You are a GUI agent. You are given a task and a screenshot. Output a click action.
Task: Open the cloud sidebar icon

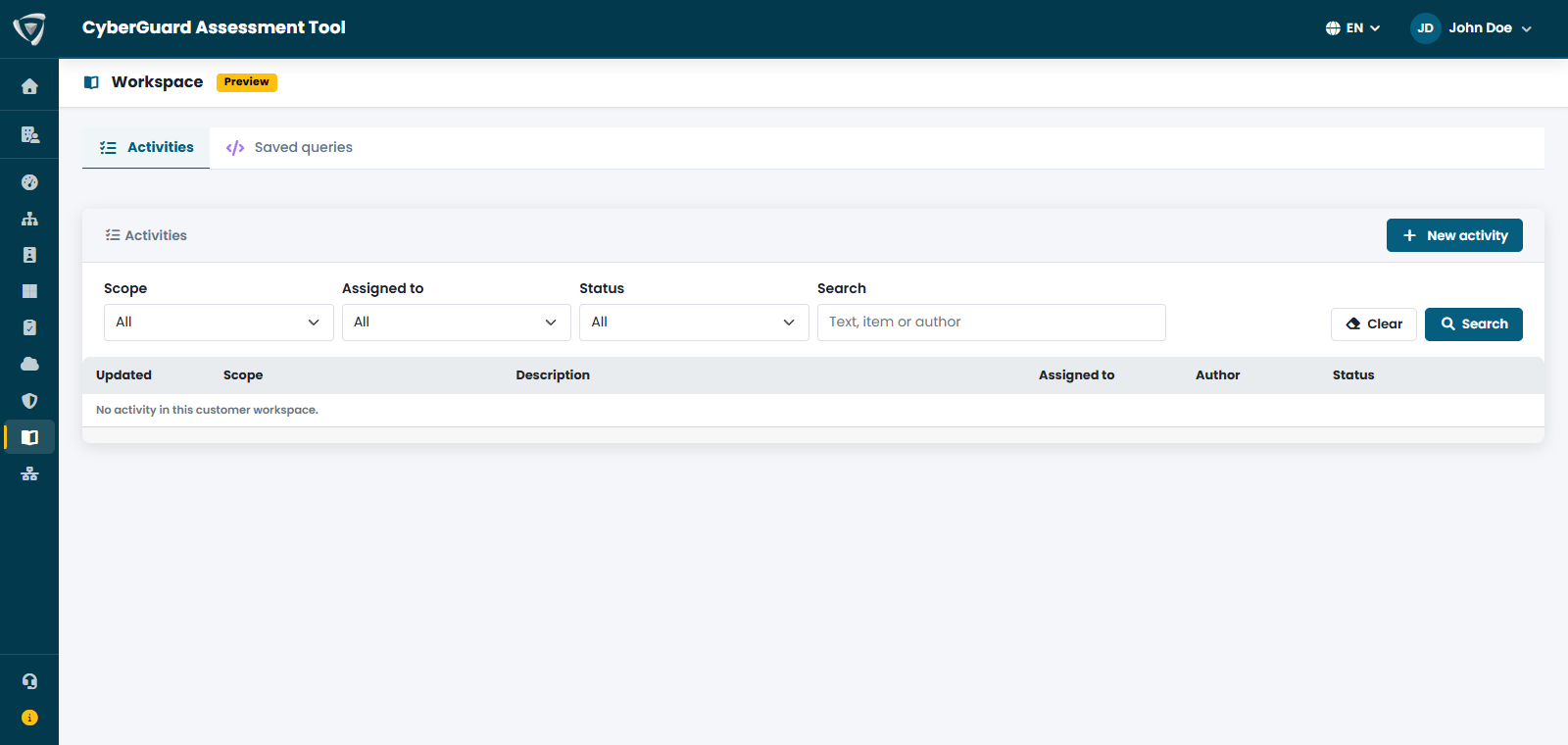coord(29,364)
